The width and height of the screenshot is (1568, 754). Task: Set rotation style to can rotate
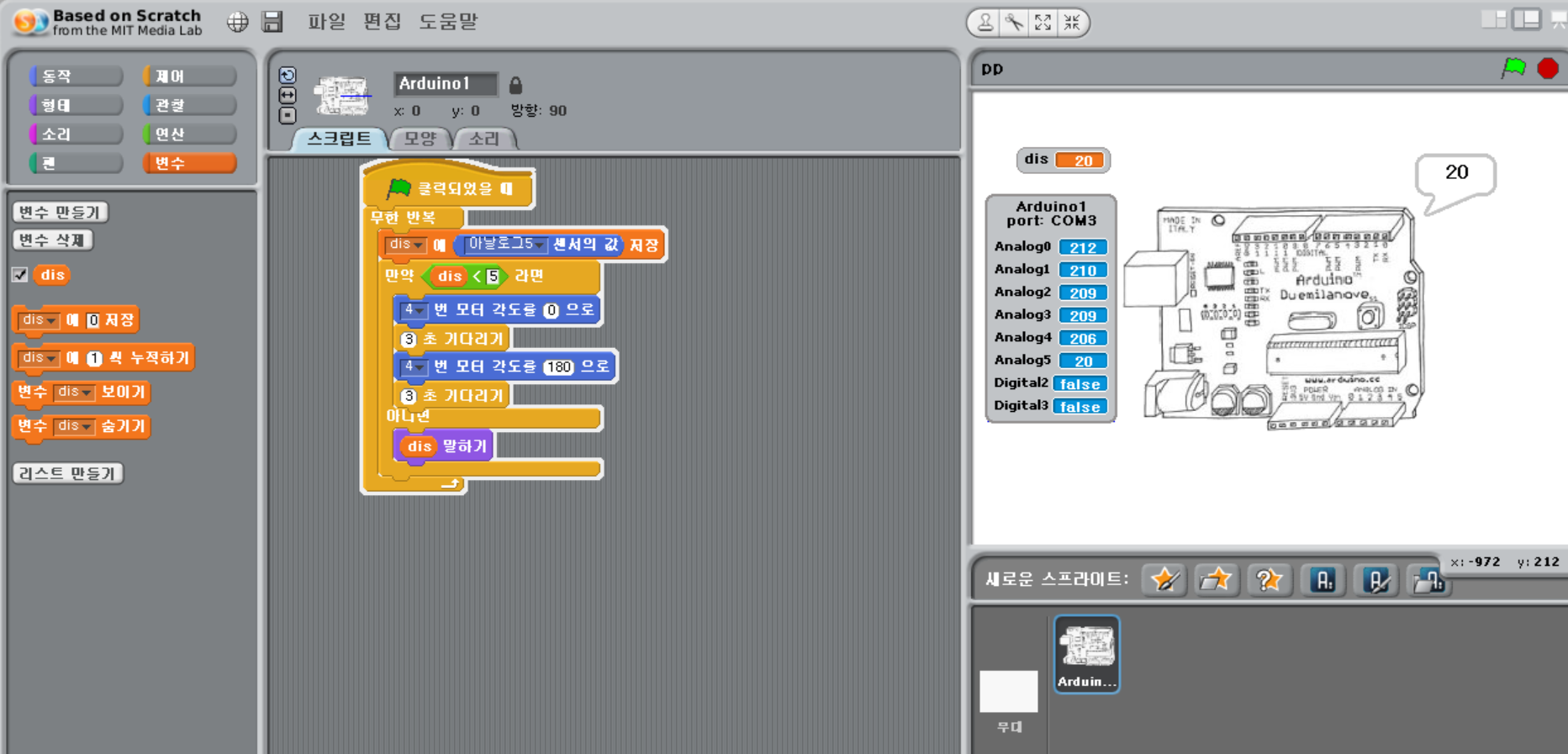pyautogui.click(x=288, y=75)
